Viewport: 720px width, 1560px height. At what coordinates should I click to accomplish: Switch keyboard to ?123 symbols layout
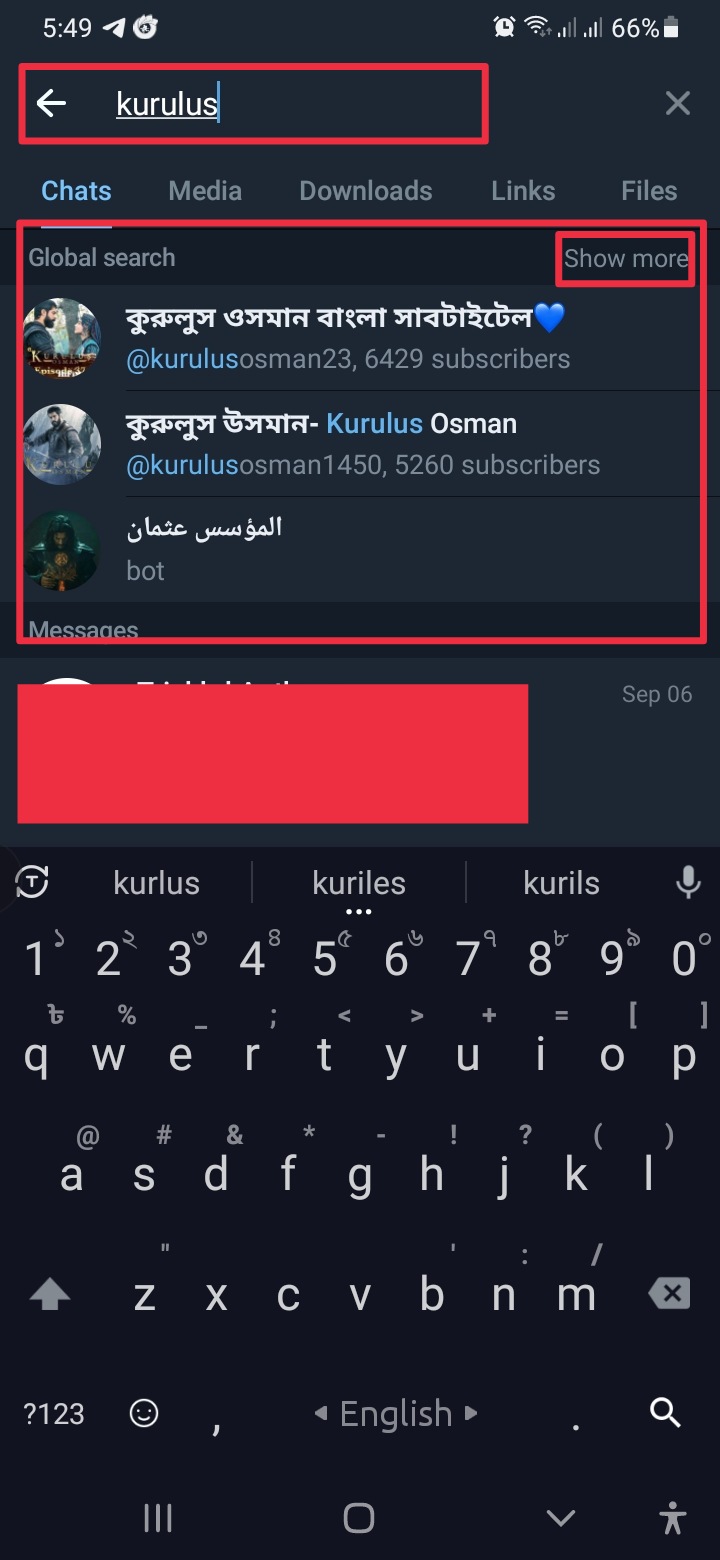(x=54, y=1413)
